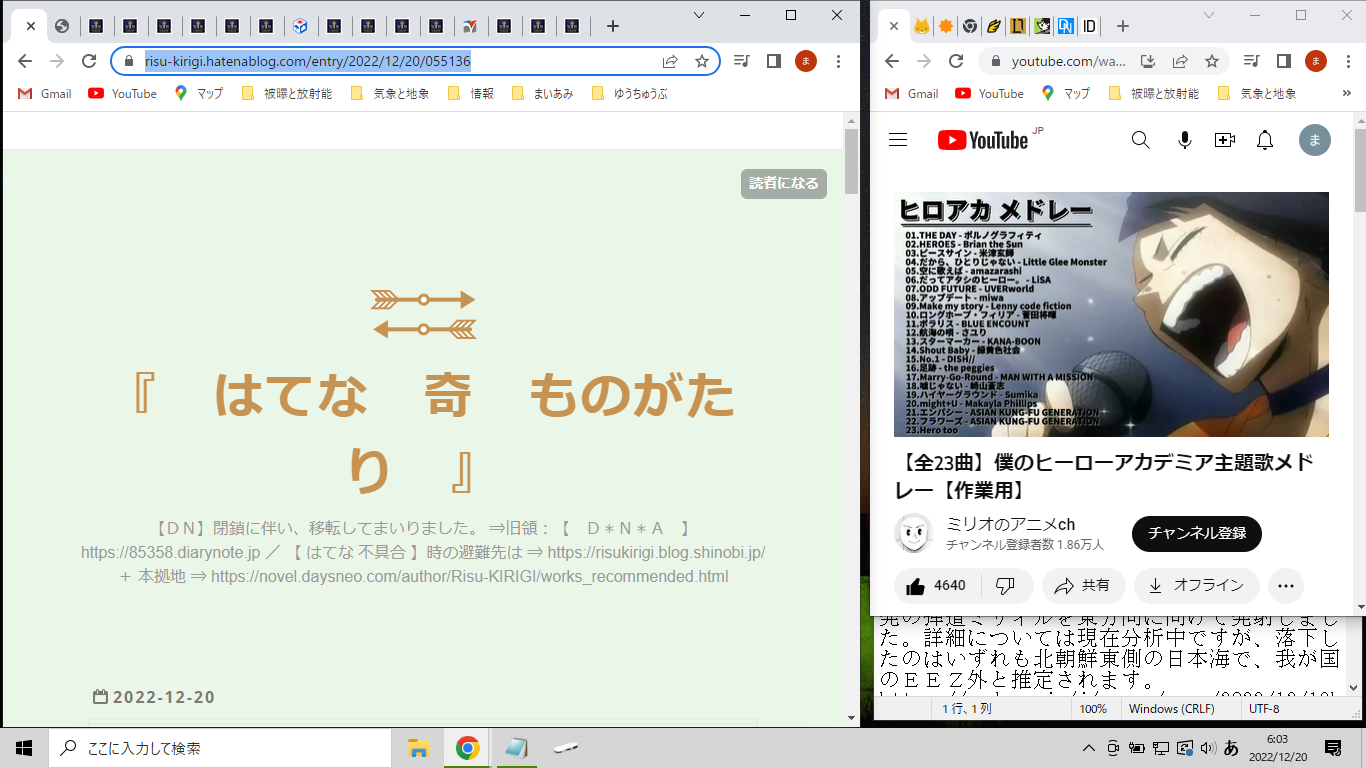Open 被曝と放射能 bookmark folder in Hatena window
Viewport: 1366px width, 768px height.
(x=287, y=93)
